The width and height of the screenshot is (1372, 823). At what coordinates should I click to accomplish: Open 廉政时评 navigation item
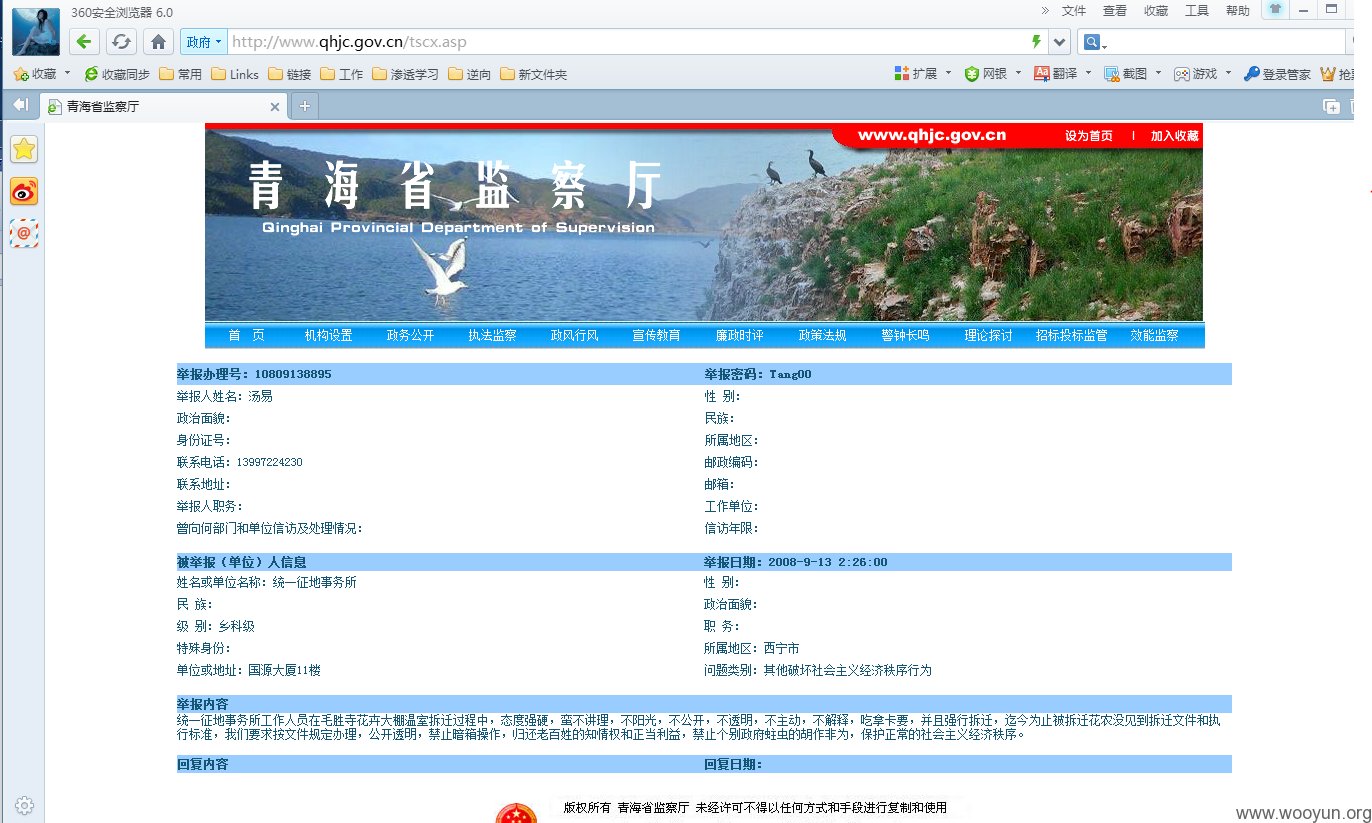click(740, 335)
